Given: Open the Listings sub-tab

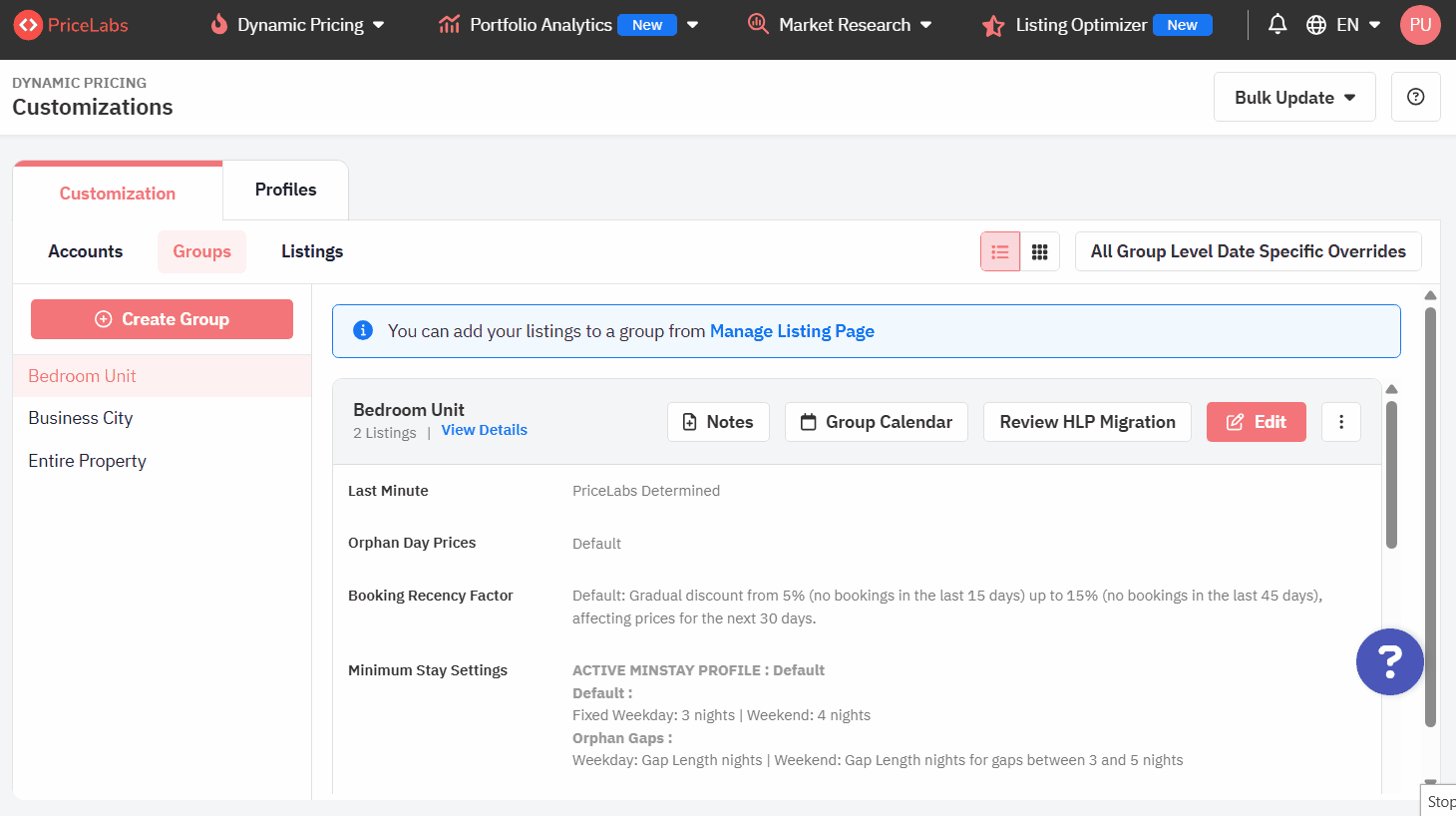Looking at the screenshot, I should (311, 251).
